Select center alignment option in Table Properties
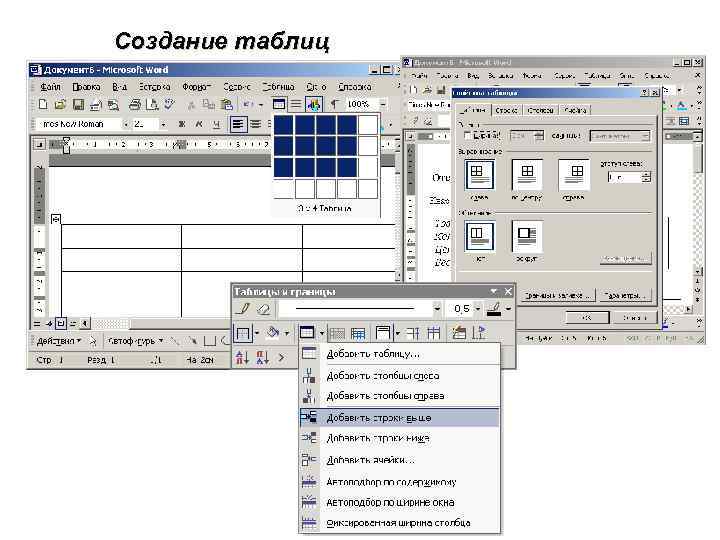720x540 pixels. (x=527, y=174)
